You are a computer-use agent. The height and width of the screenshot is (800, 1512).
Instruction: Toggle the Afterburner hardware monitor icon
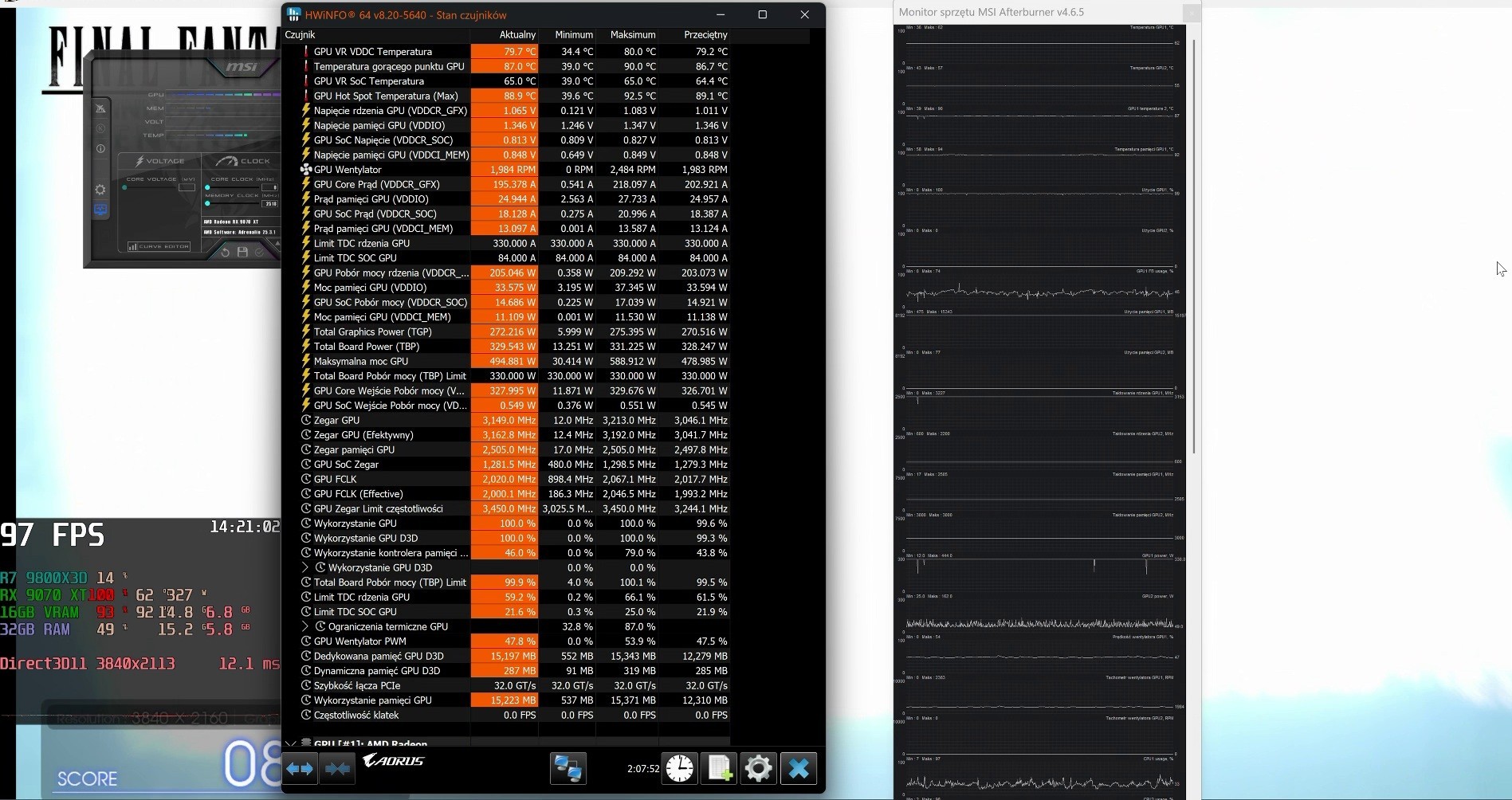(x=100, y=210)
